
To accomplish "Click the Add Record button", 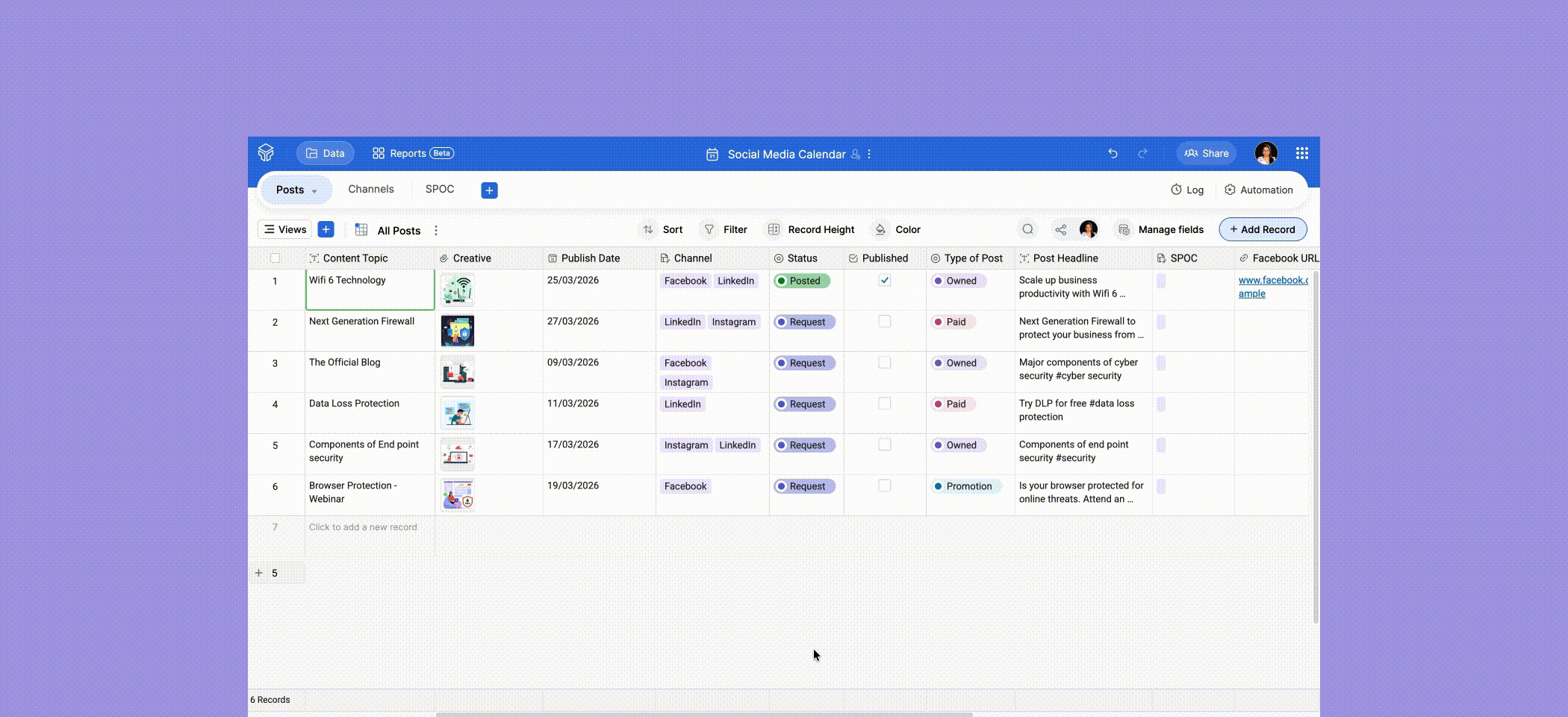I will tap(1263, 229).
